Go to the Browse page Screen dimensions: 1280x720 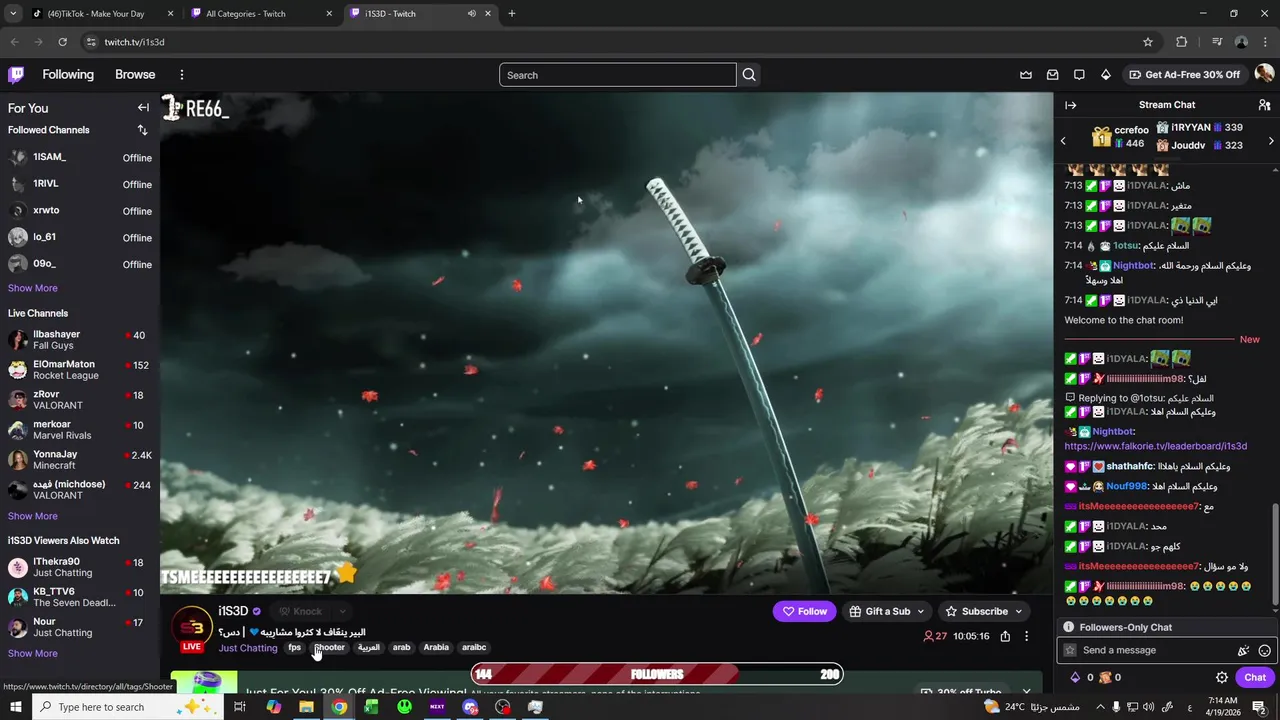tap(135, 75)
